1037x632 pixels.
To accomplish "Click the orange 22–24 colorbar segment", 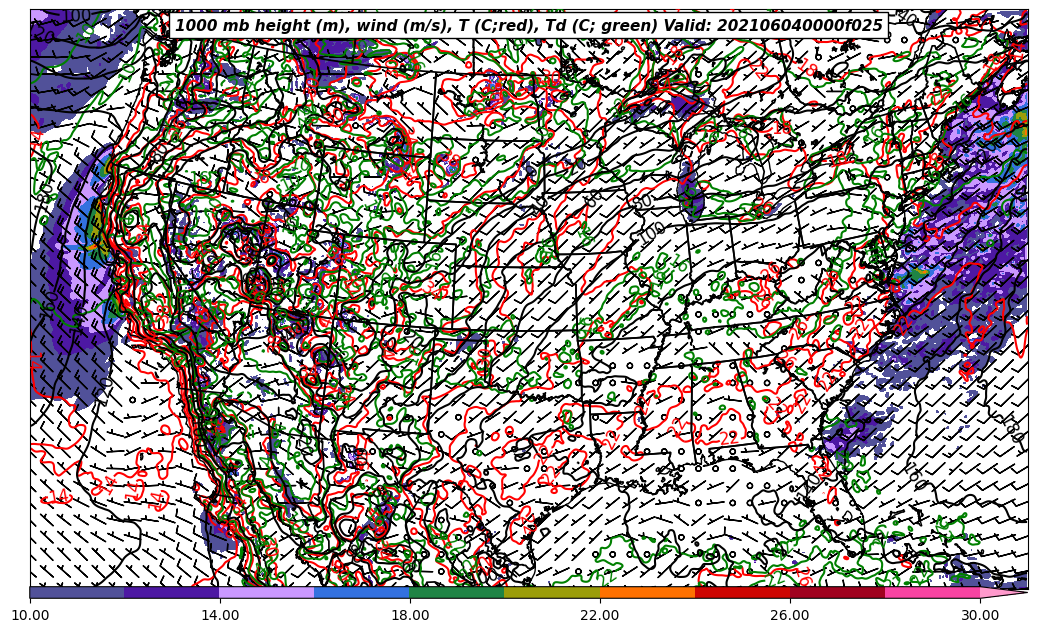I will point(647,592).
